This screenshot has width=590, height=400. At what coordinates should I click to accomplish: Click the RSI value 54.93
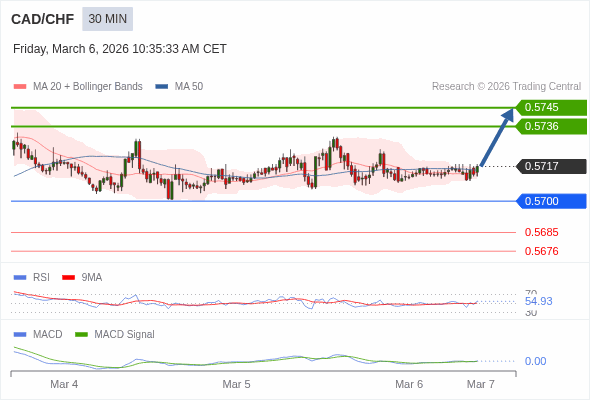pyautogui.click(x=538, y=301)
